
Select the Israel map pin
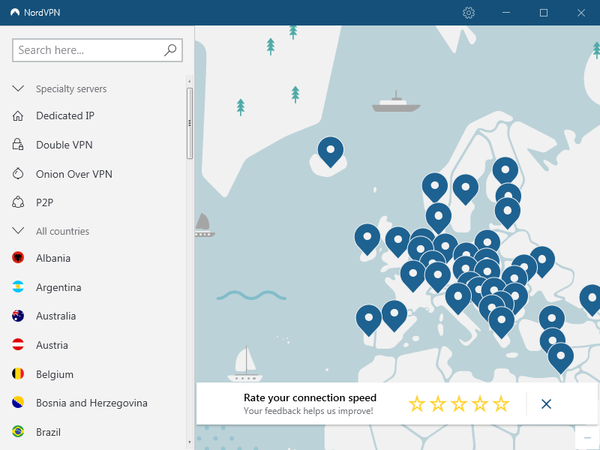pos(561,358)
